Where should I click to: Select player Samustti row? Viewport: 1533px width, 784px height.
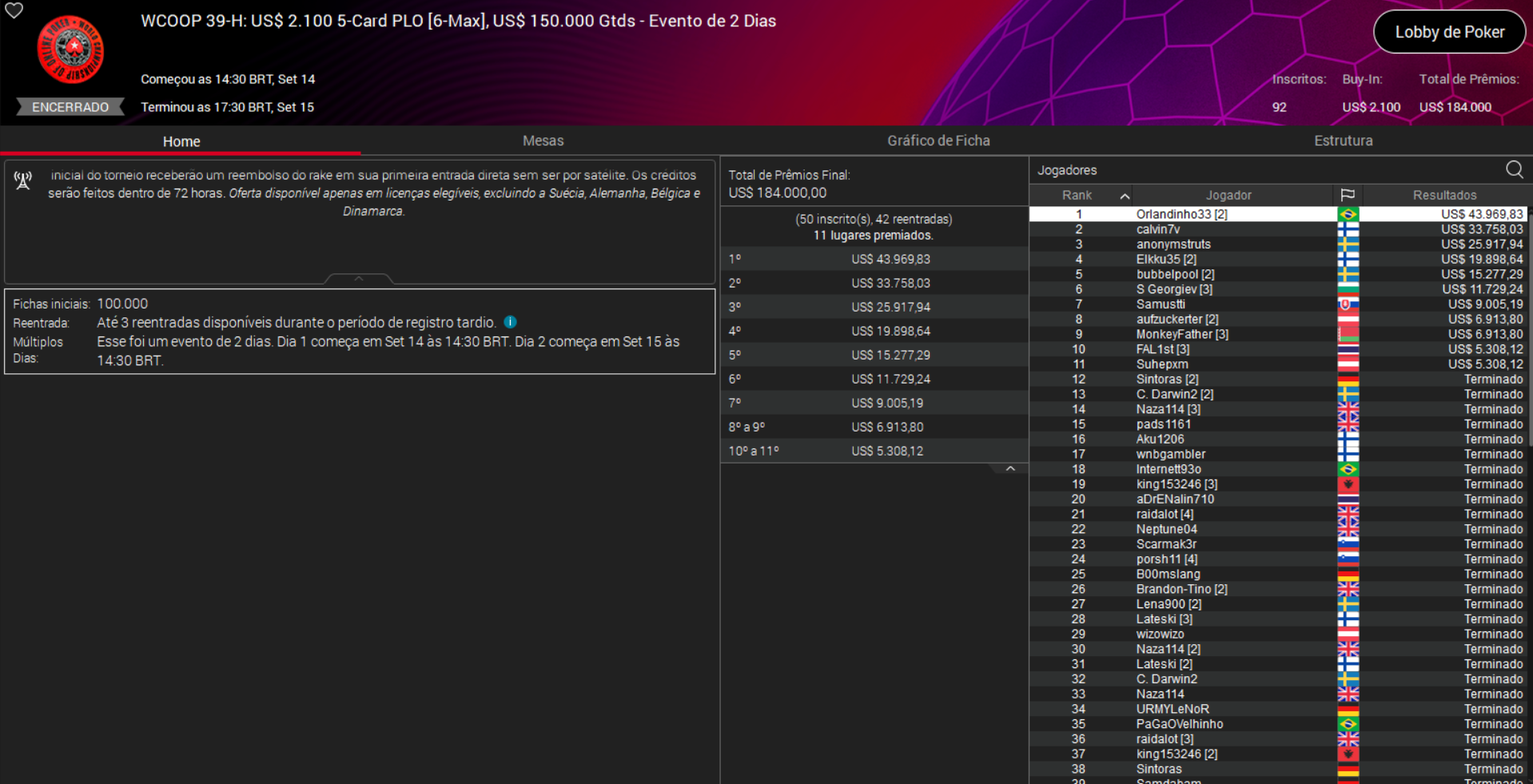point(1278,304)
